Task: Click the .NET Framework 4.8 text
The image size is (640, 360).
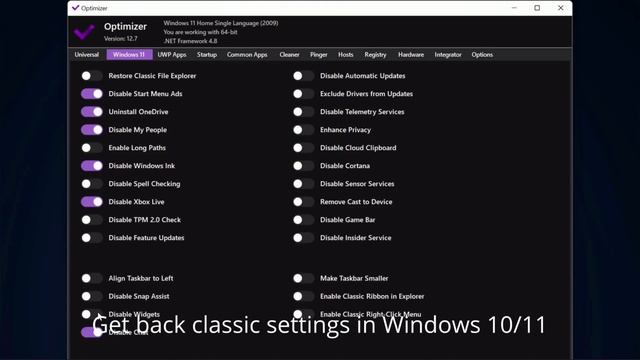Action: pyautogui.click(x=191, y=41)
